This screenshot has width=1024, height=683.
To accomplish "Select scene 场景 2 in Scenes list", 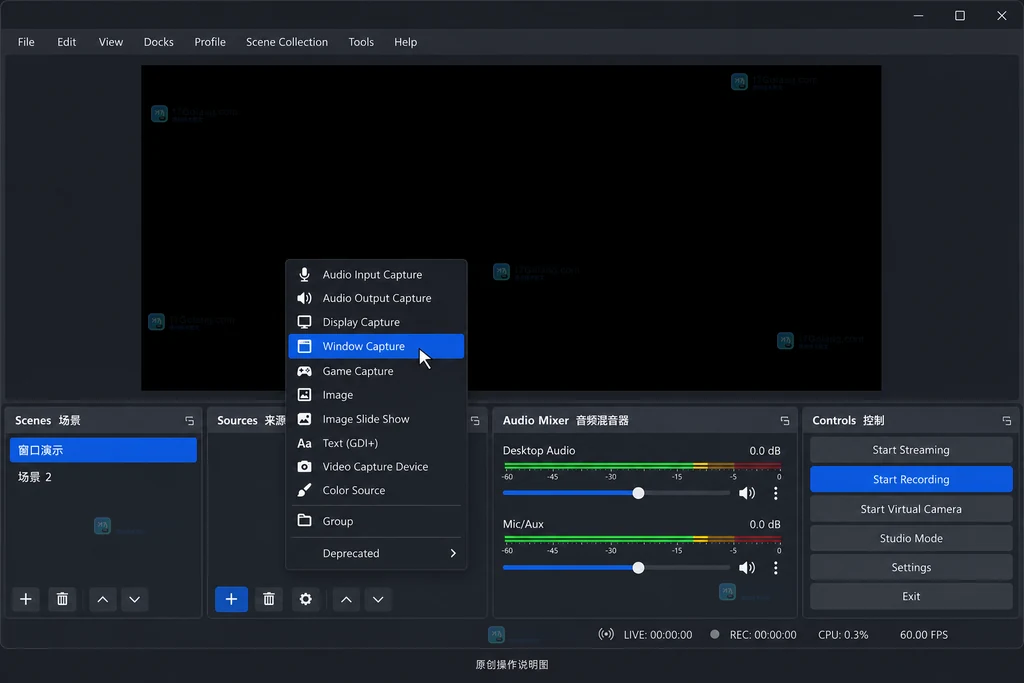I will pos(103,477).
